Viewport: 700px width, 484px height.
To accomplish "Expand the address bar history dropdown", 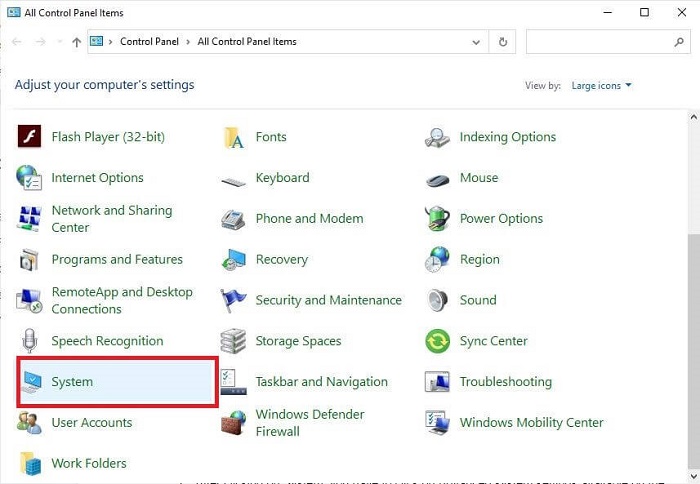I will click(x=476, y=42).
